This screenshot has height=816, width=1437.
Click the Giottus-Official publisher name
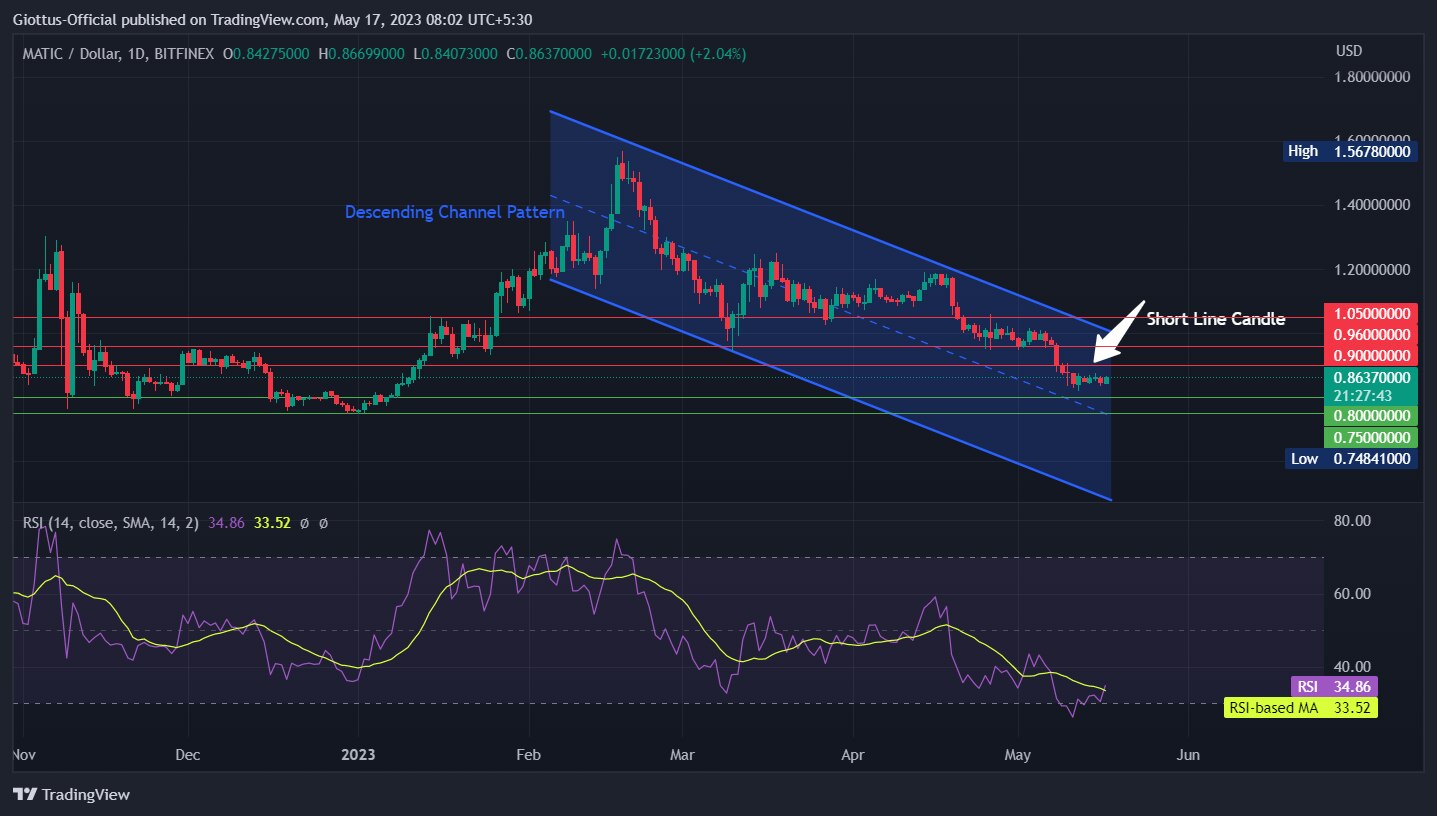[62, 17]
